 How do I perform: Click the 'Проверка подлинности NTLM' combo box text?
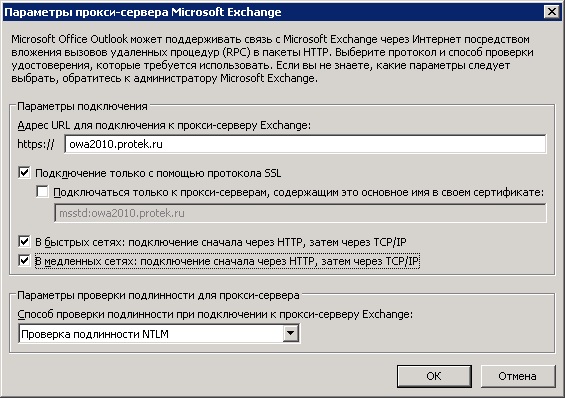click(x=95, y=334)
